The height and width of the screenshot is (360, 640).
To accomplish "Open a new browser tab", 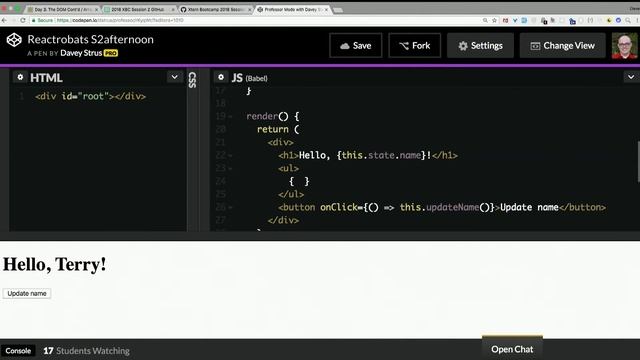I will tap(338, 10).
